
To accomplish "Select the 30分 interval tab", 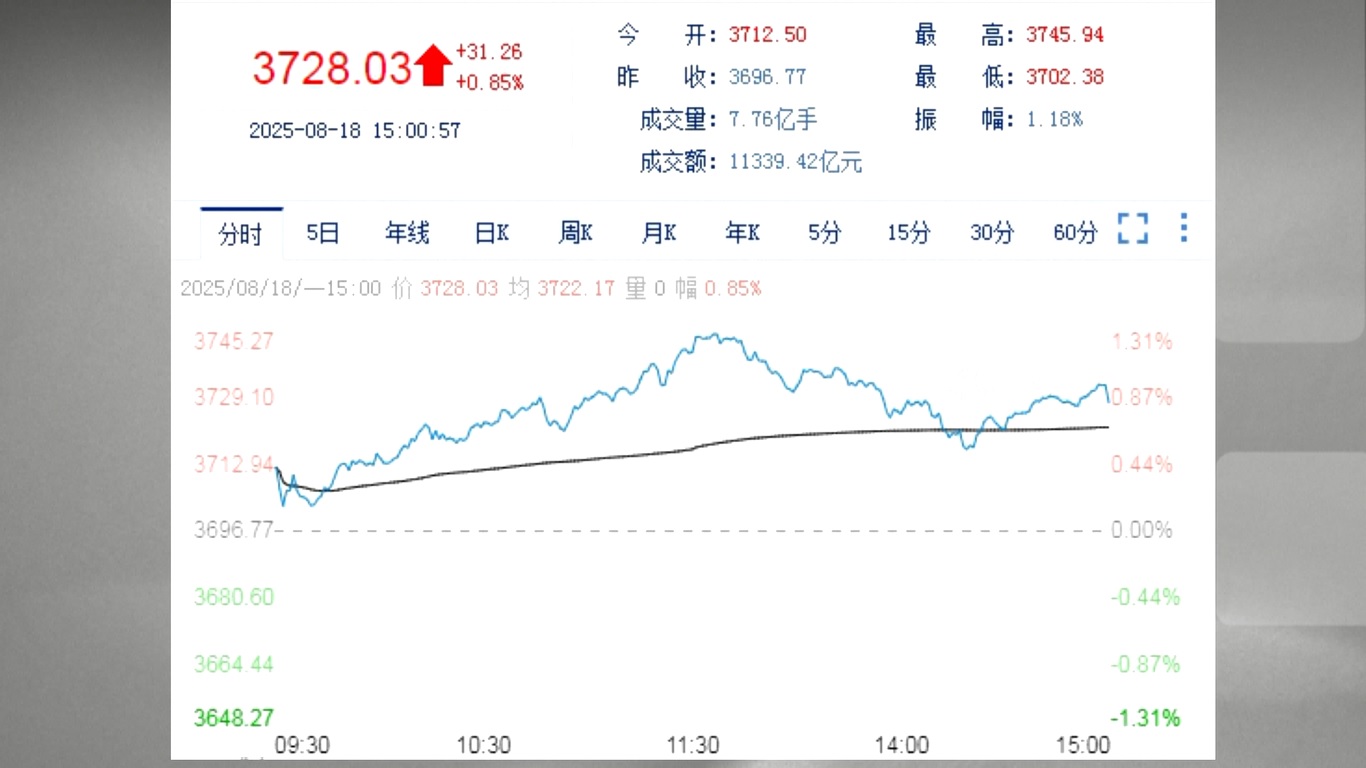I will (991, 232).
